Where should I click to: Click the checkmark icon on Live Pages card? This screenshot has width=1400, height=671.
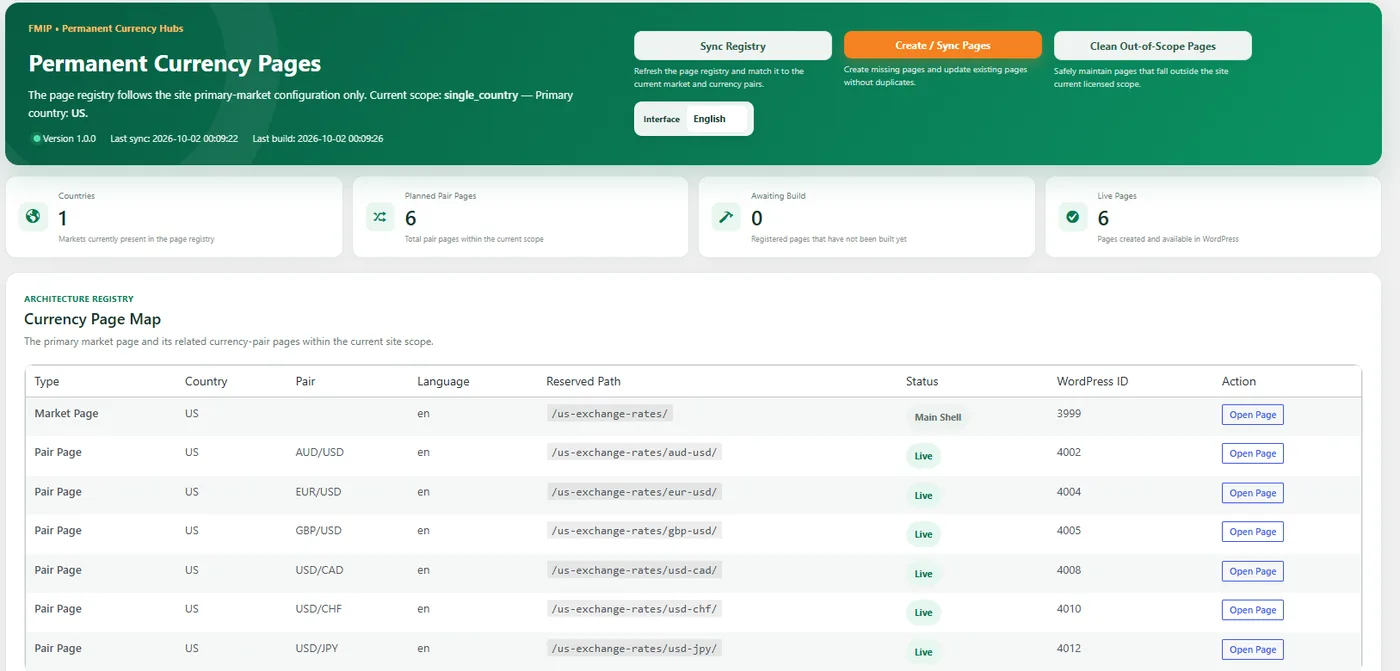[x=1073, y=216]
